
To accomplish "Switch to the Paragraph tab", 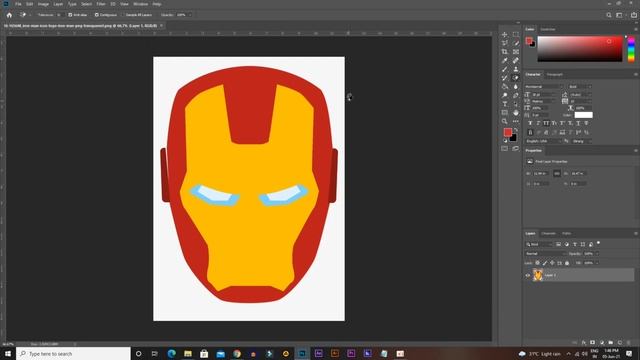I will pos(555,74).
